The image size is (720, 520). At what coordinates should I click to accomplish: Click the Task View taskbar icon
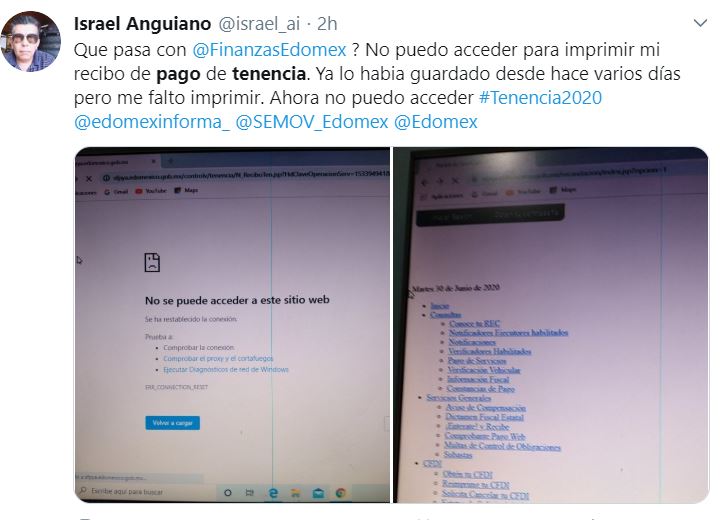(250, 493)
